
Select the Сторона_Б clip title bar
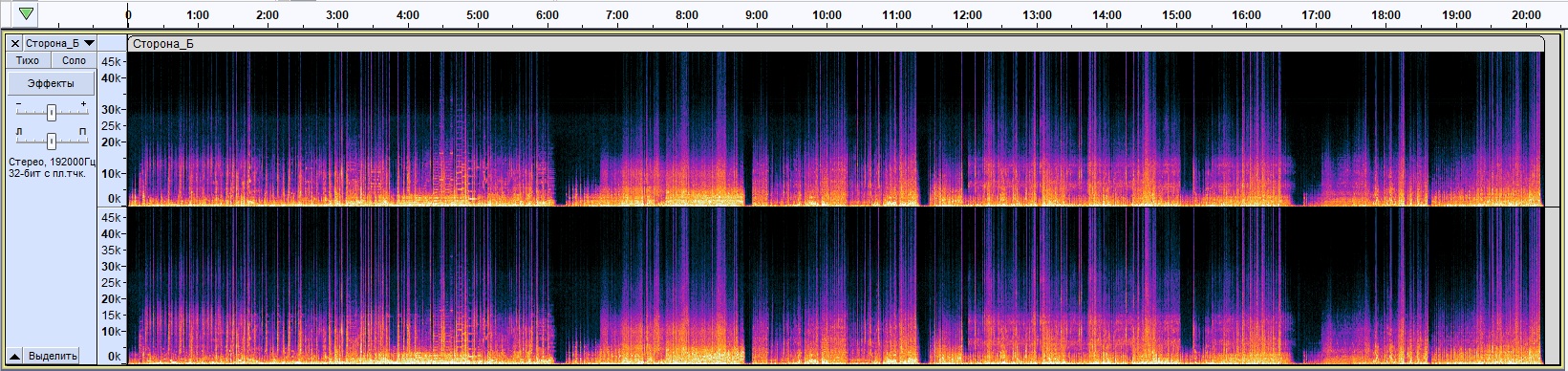(x=835, y=44)
